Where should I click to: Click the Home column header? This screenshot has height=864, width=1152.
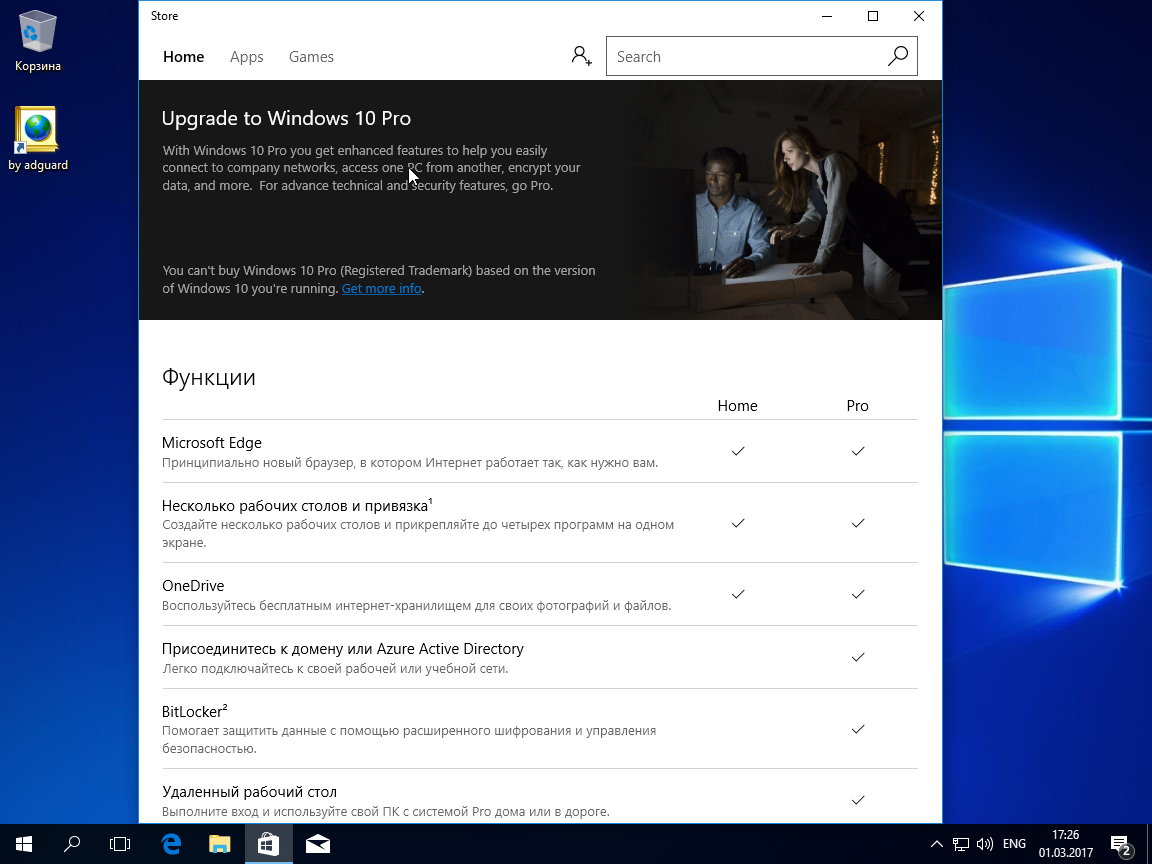click(x=737, y=406)
